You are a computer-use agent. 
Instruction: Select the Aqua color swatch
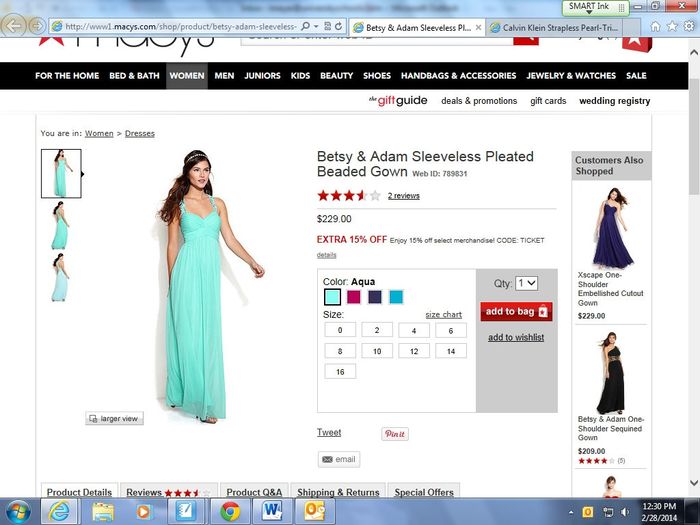tap(332, 297)
